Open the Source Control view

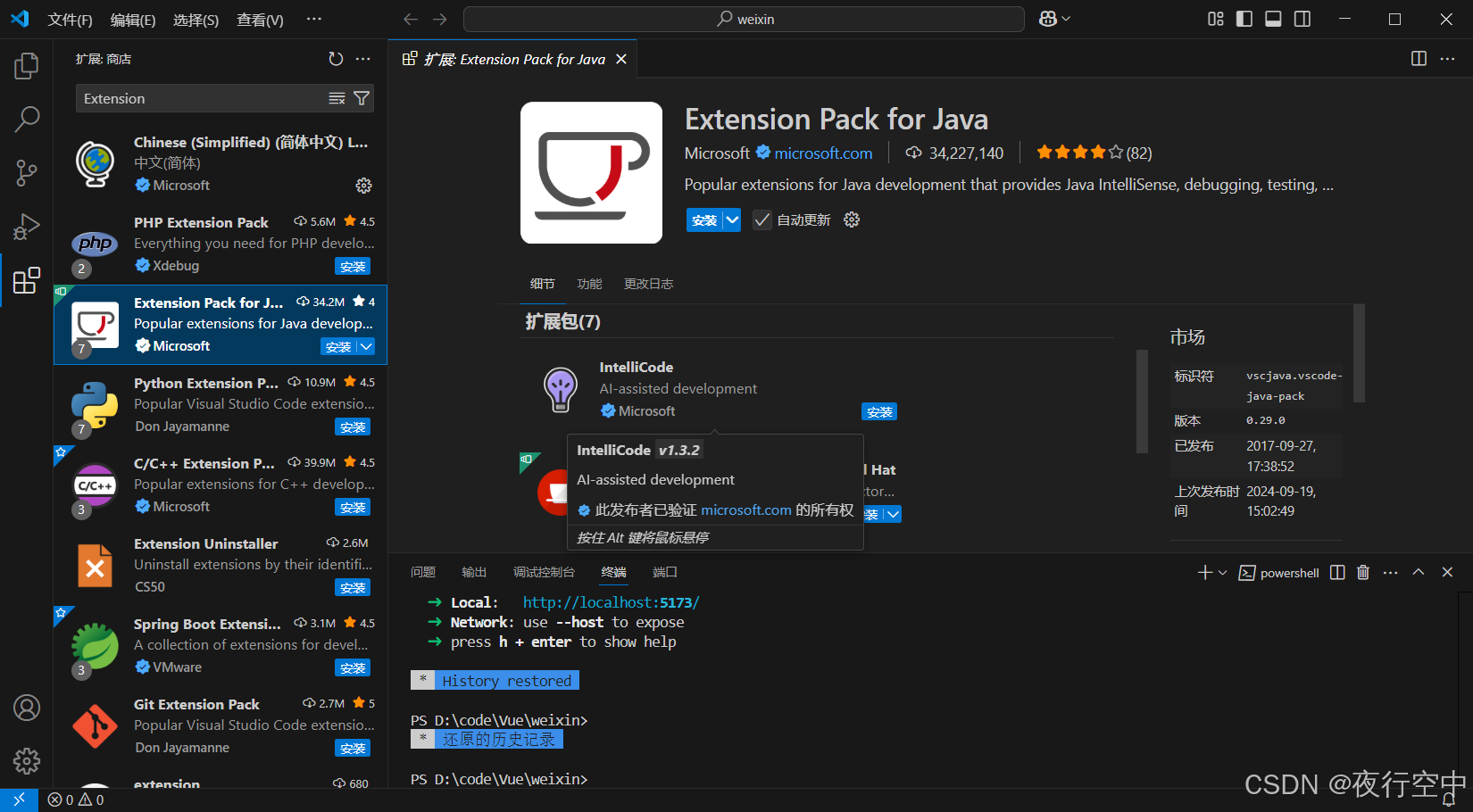pyautogui.click(x=27, y=172)
